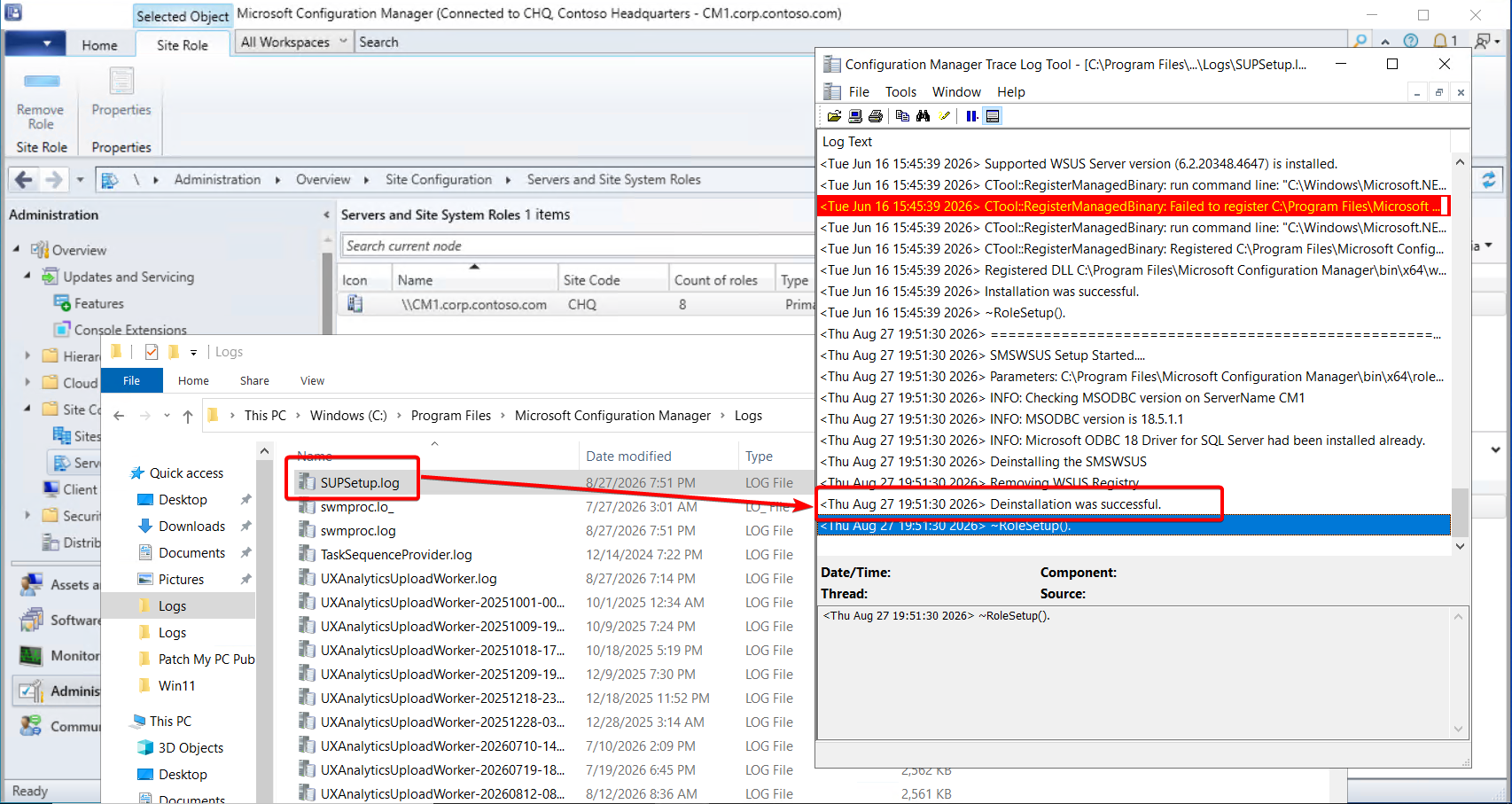Open Tools menu in Trace Log Tool
The height and width of the screenshot is (804, 1512).
click(x=900, y=92)
